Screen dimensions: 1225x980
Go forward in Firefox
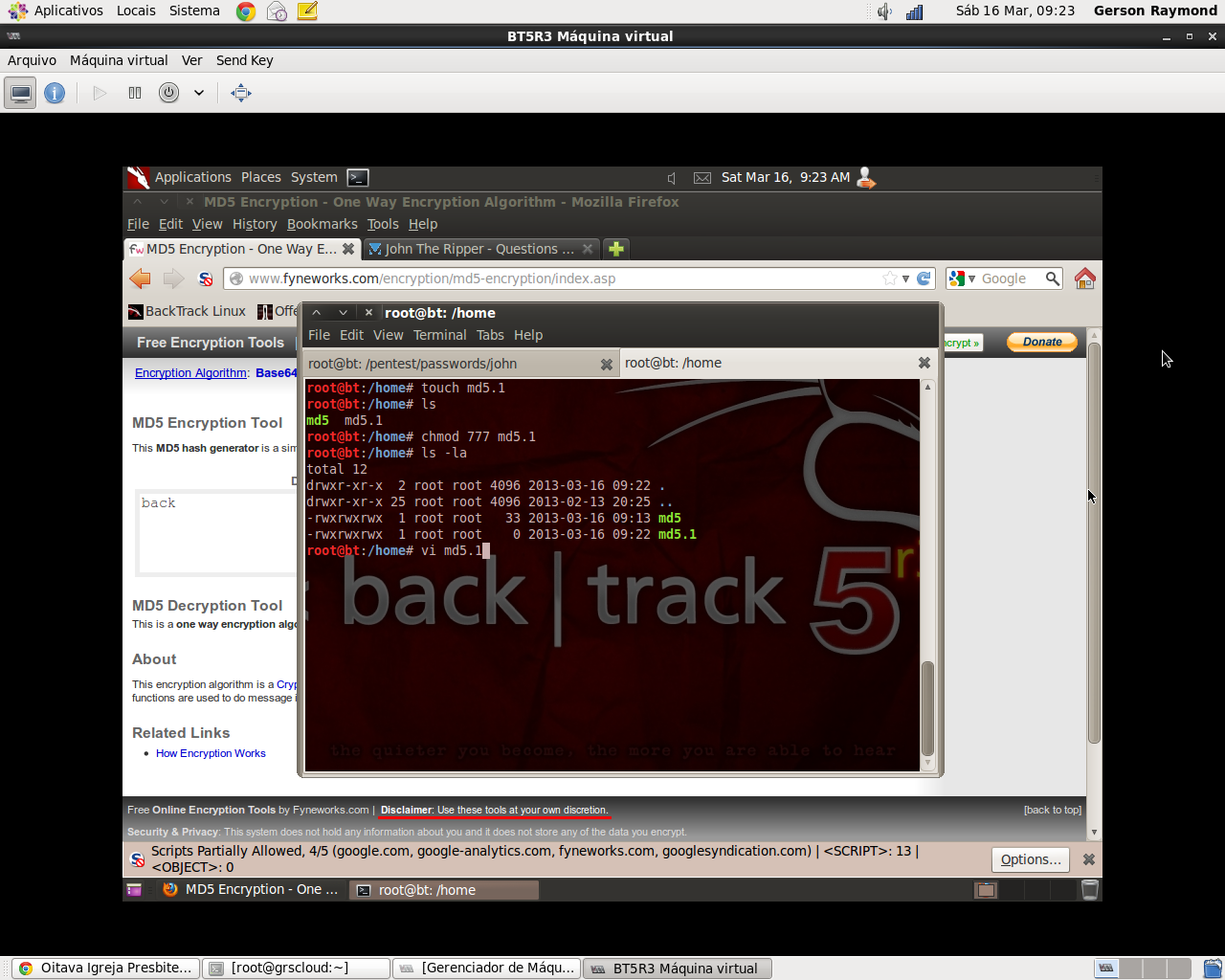[x=173, y=278]
